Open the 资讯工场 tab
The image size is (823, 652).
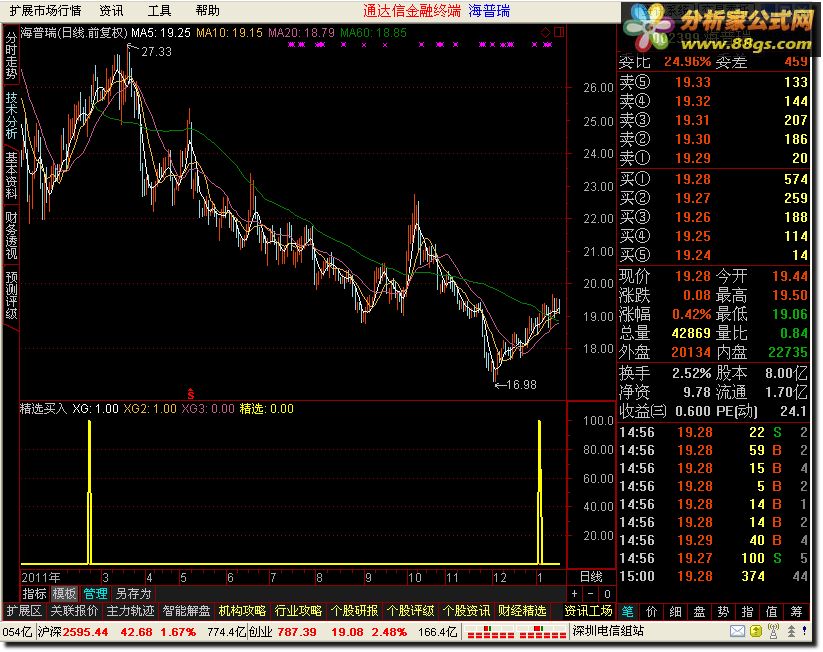click(x=588, y=611)
